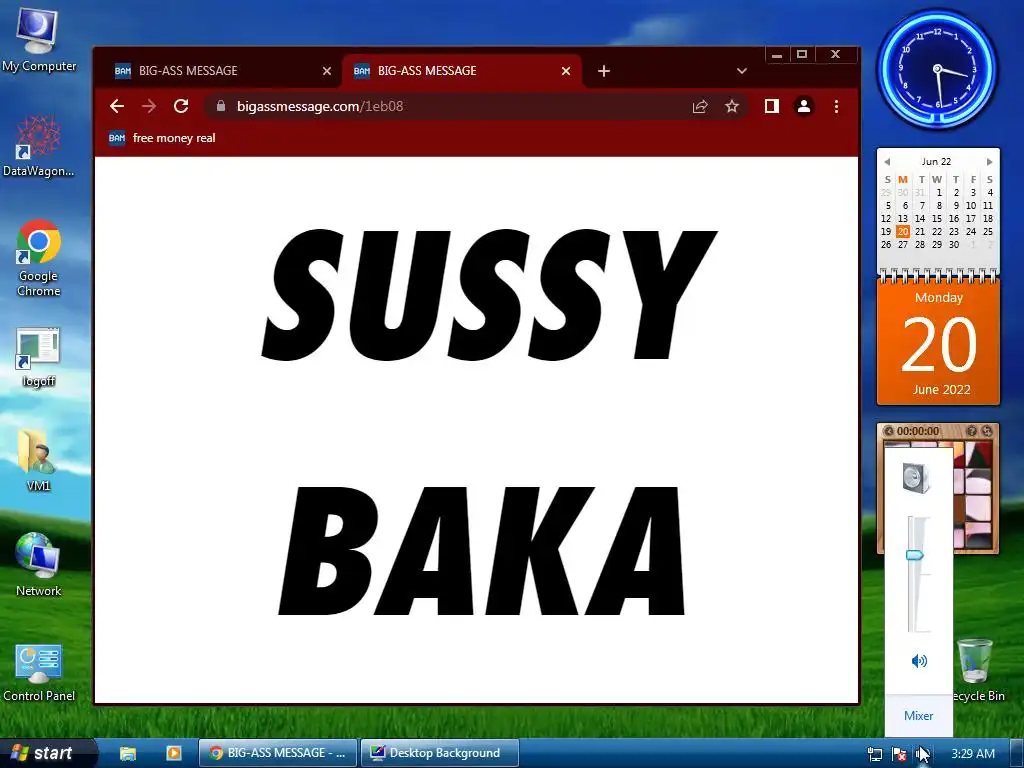The width and height of the screenshot is (1024, 768).
Task: Click the volume speaker tray icon
Action: [x=921, y=754]
